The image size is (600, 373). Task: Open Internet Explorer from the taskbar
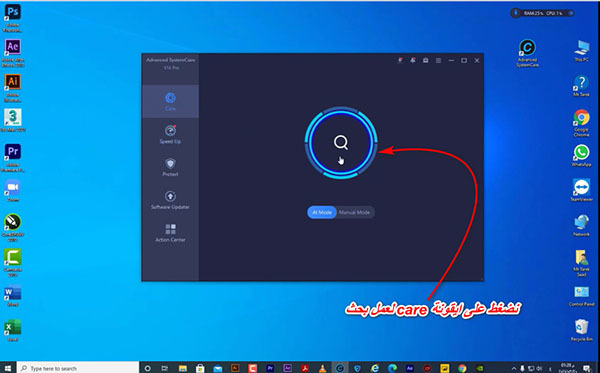click(375, 368)
